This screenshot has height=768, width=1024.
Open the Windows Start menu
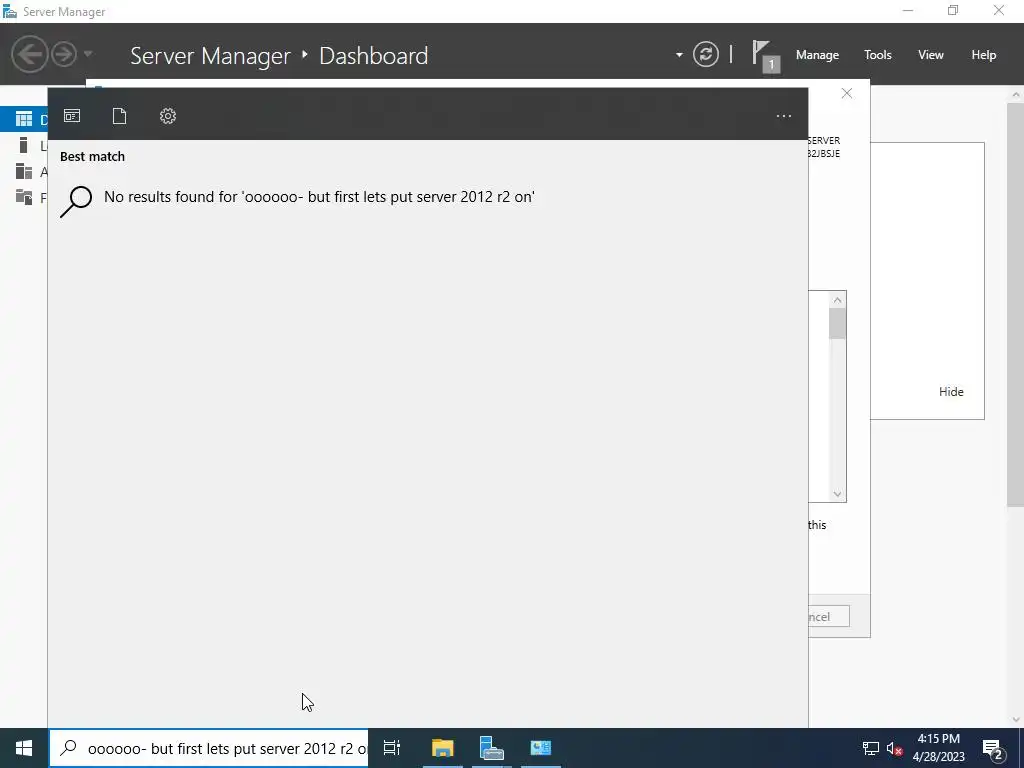point(24,748)
